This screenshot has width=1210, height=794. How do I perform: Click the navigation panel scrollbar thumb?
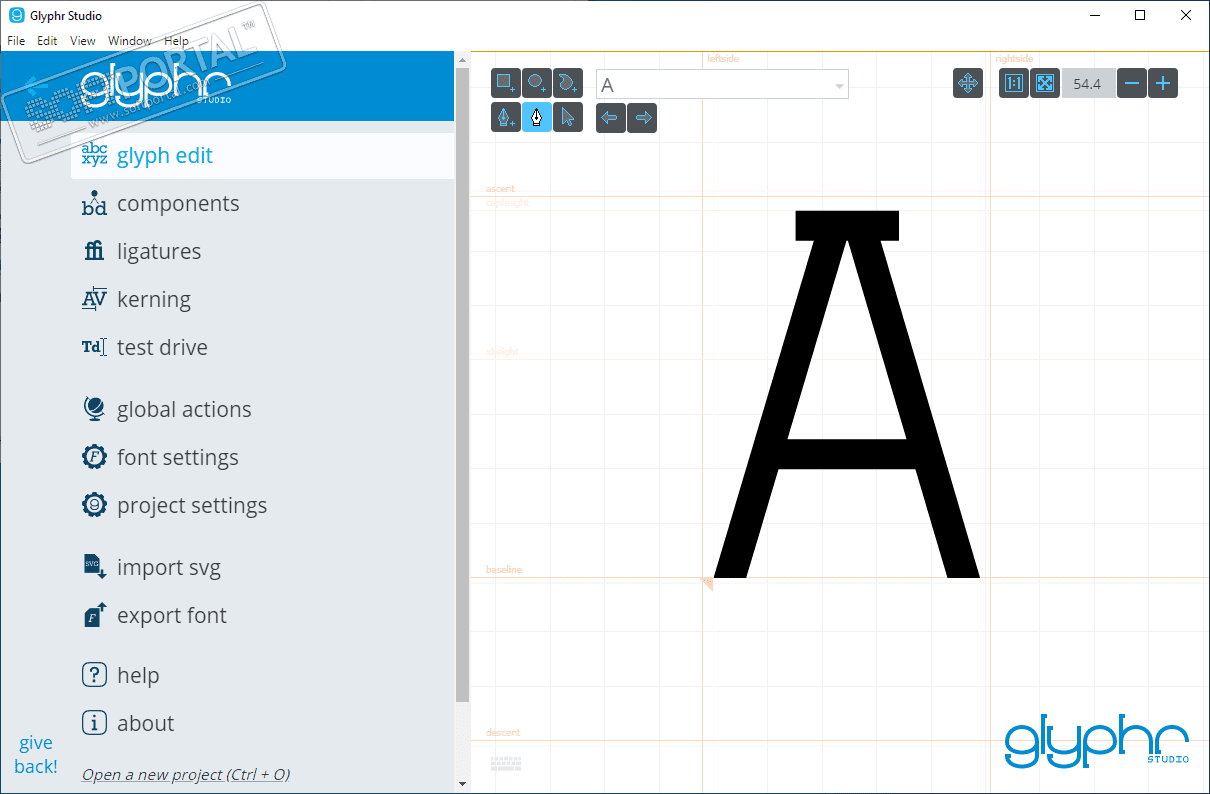pyautogui.click(x=462, y=385)
